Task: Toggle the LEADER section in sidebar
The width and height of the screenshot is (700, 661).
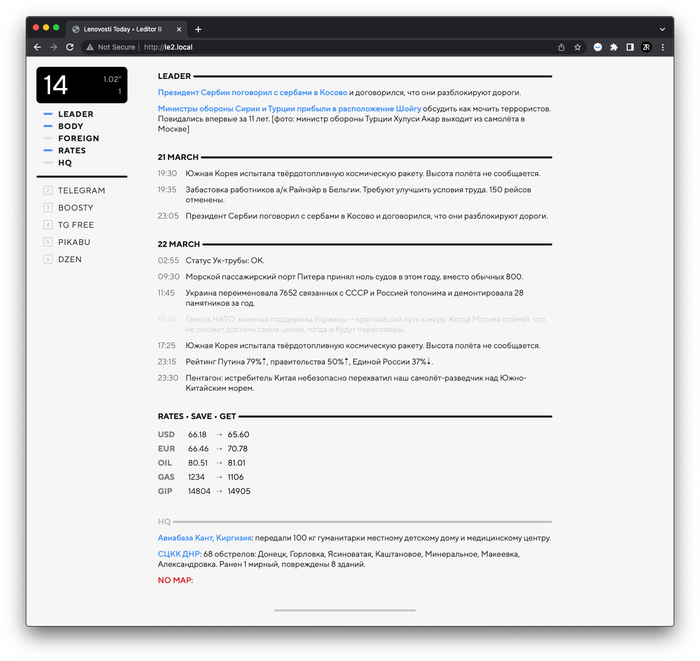Action: pos(68,114)
